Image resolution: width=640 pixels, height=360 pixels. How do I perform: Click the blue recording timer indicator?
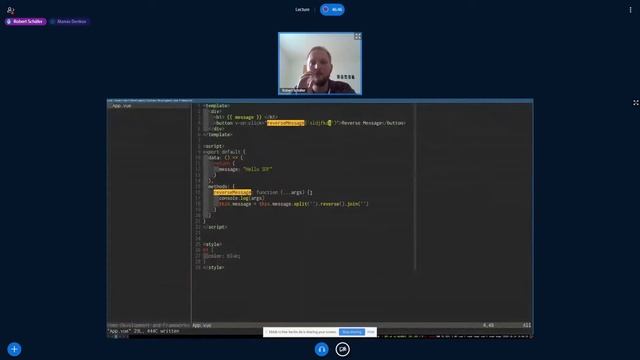click(x=332, y=9)
